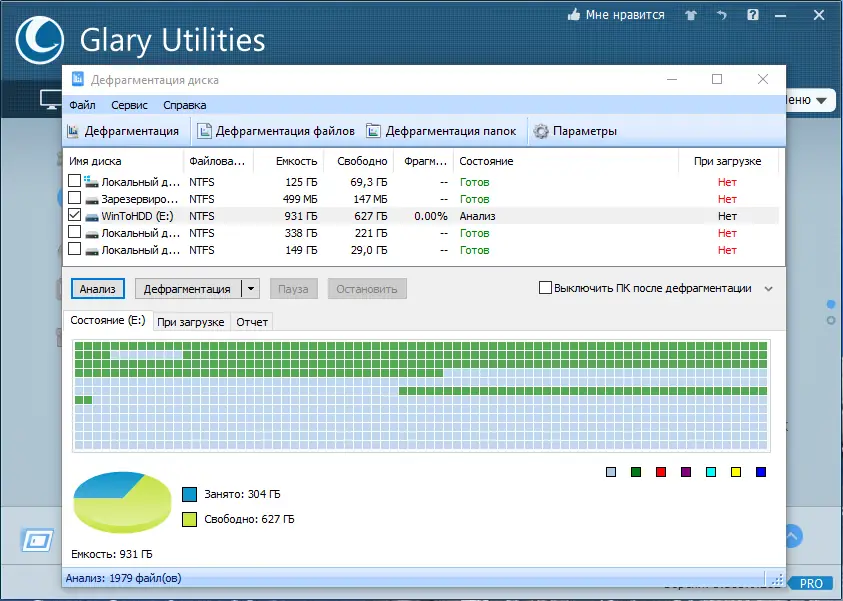Click the Остановить button
The height and width of the screenshot is (601, 843).
pyautogui.click(x=367, y=289)
